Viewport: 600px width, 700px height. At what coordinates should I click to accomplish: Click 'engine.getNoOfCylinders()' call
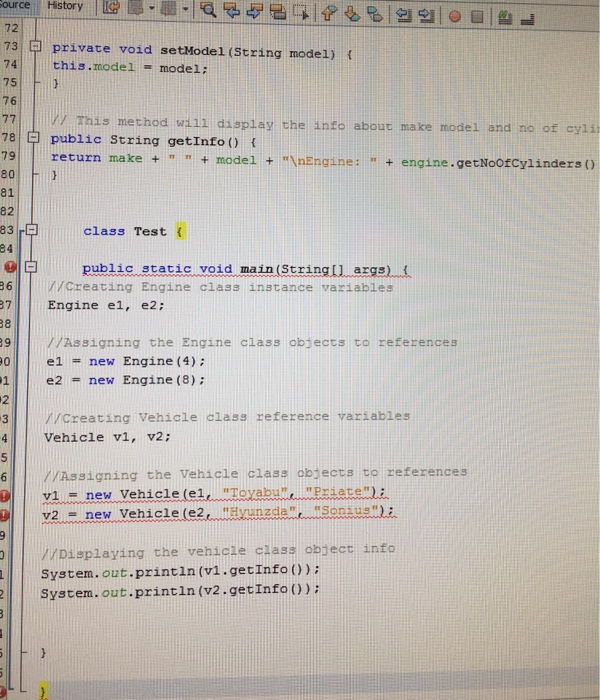[498, 163]
